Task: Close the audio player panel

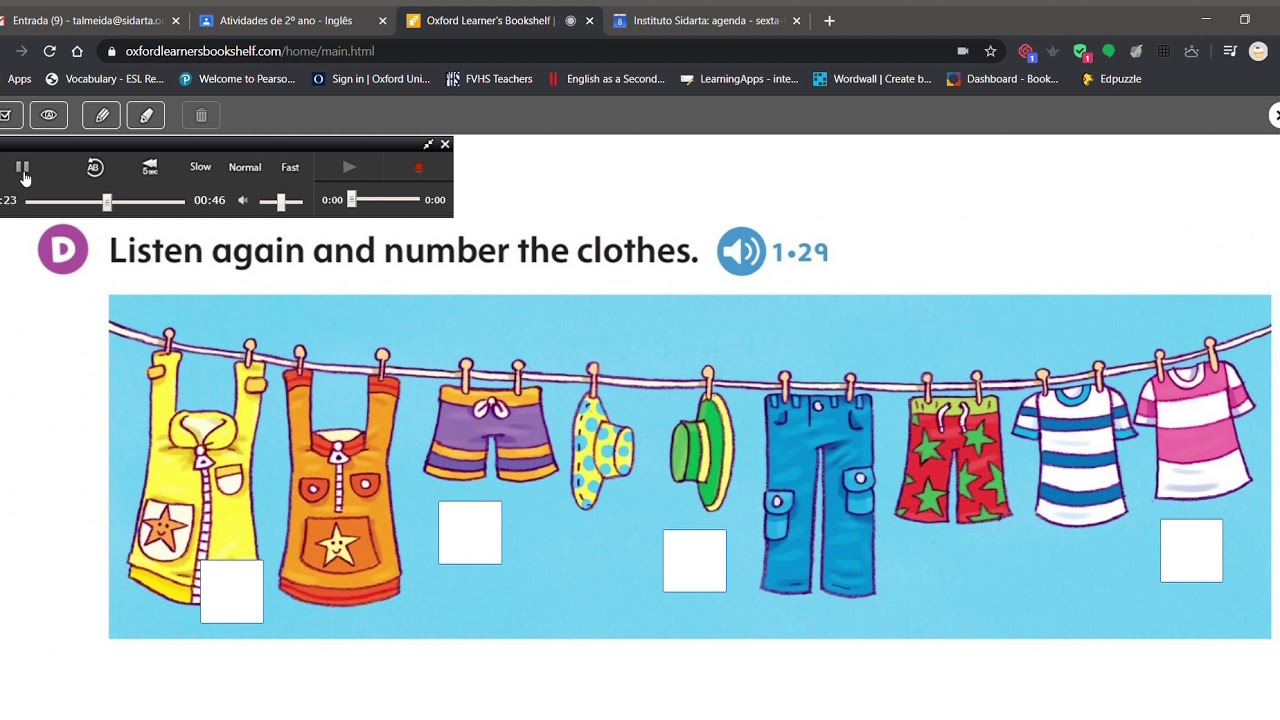Action: coord(445,144)
